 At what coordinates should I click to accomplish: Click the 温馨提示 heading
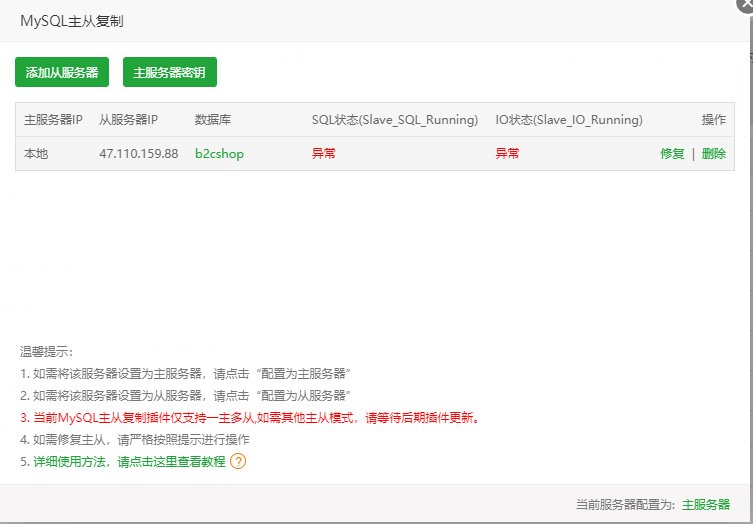[47, 352]
